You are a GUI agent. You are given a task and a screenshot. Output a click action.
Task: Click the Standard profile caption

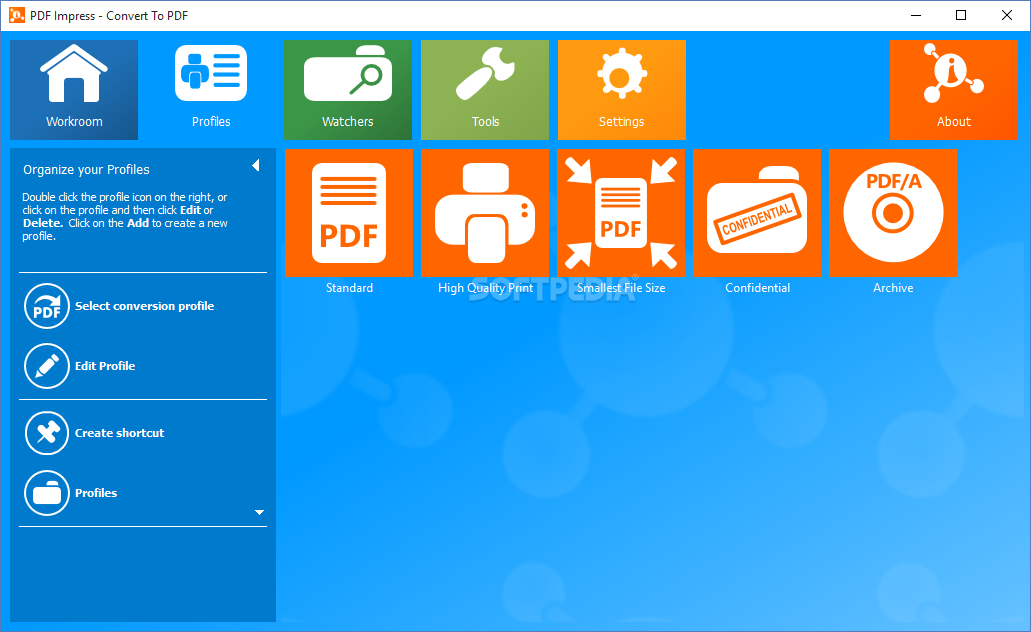point(349,288)
